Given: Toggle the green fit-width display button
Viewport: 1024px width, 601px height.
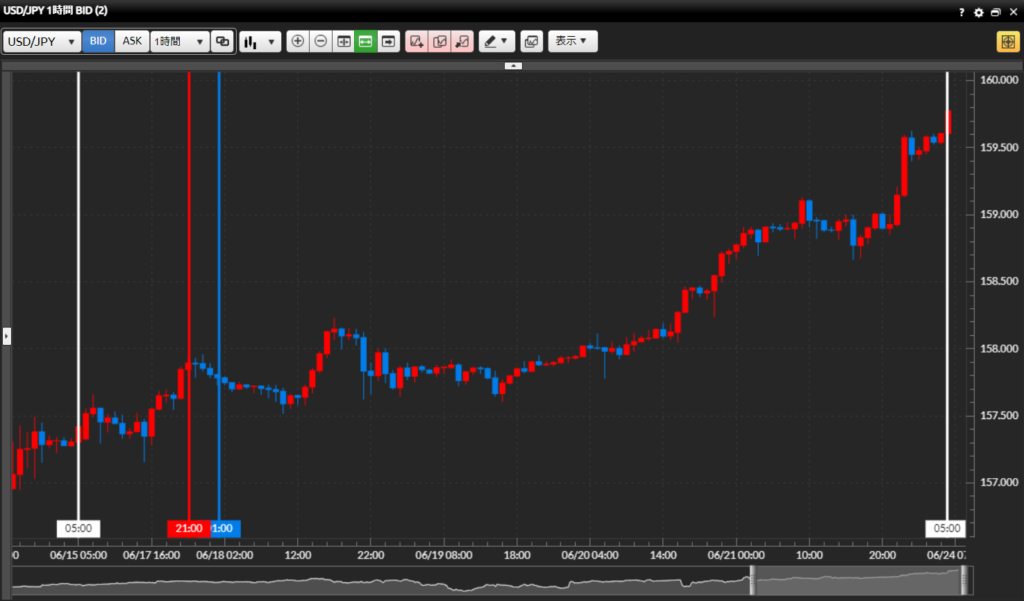Looking at the screenshot, I should click(x=366, y=42).
